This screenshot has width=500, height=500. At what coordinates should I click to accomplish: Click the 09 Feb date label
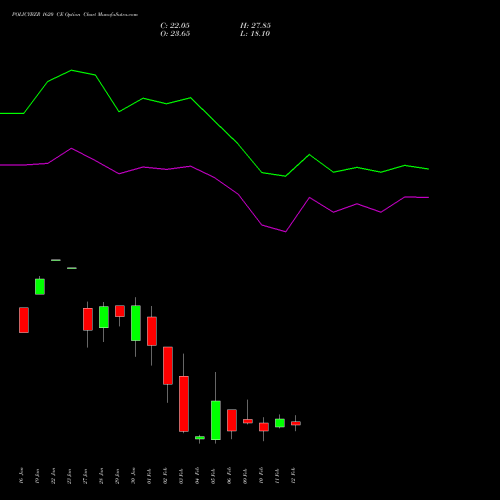[246, 476]
